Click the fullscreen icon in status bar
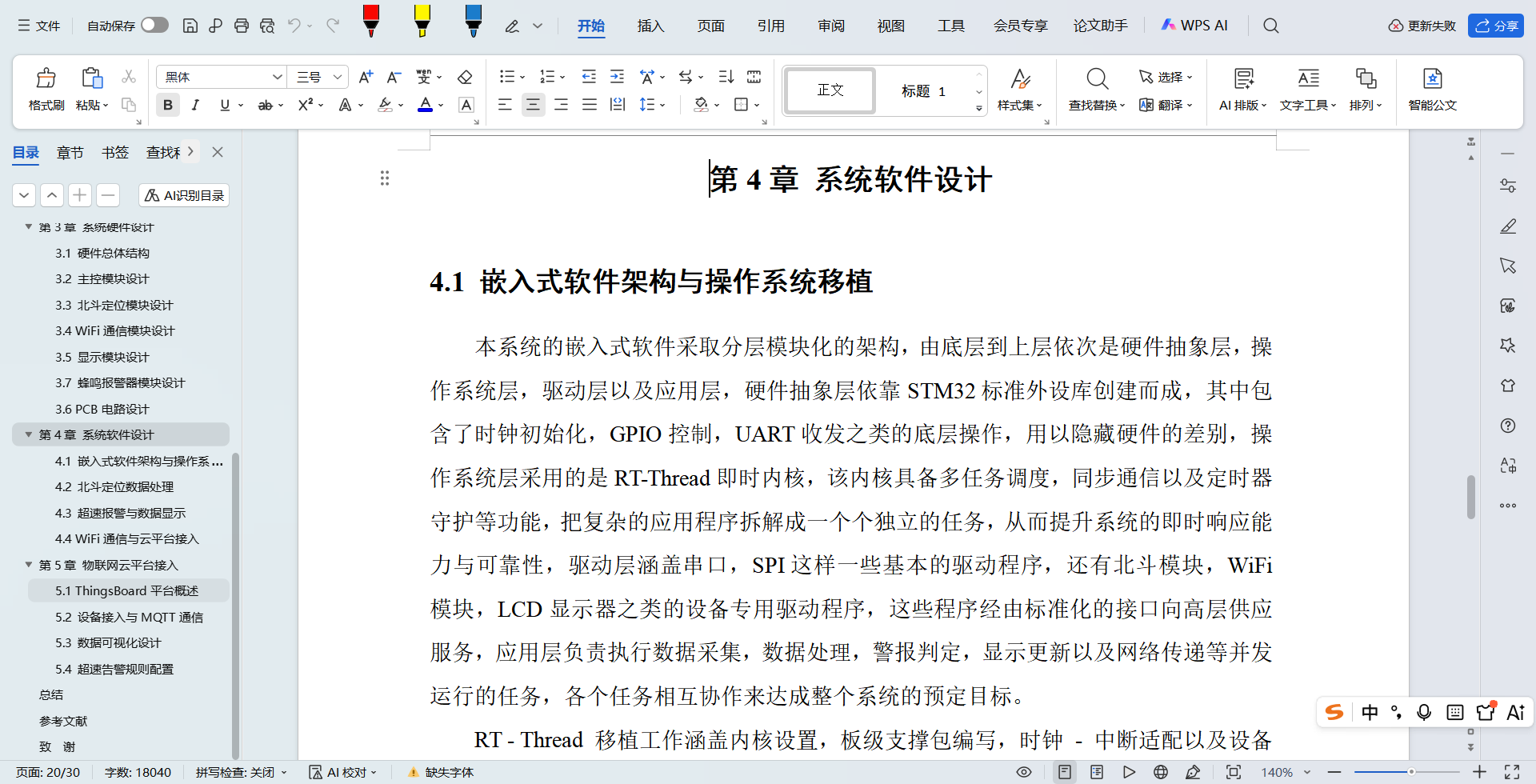This screenshot has height=784, width=1536. [x=1512, y=772]
